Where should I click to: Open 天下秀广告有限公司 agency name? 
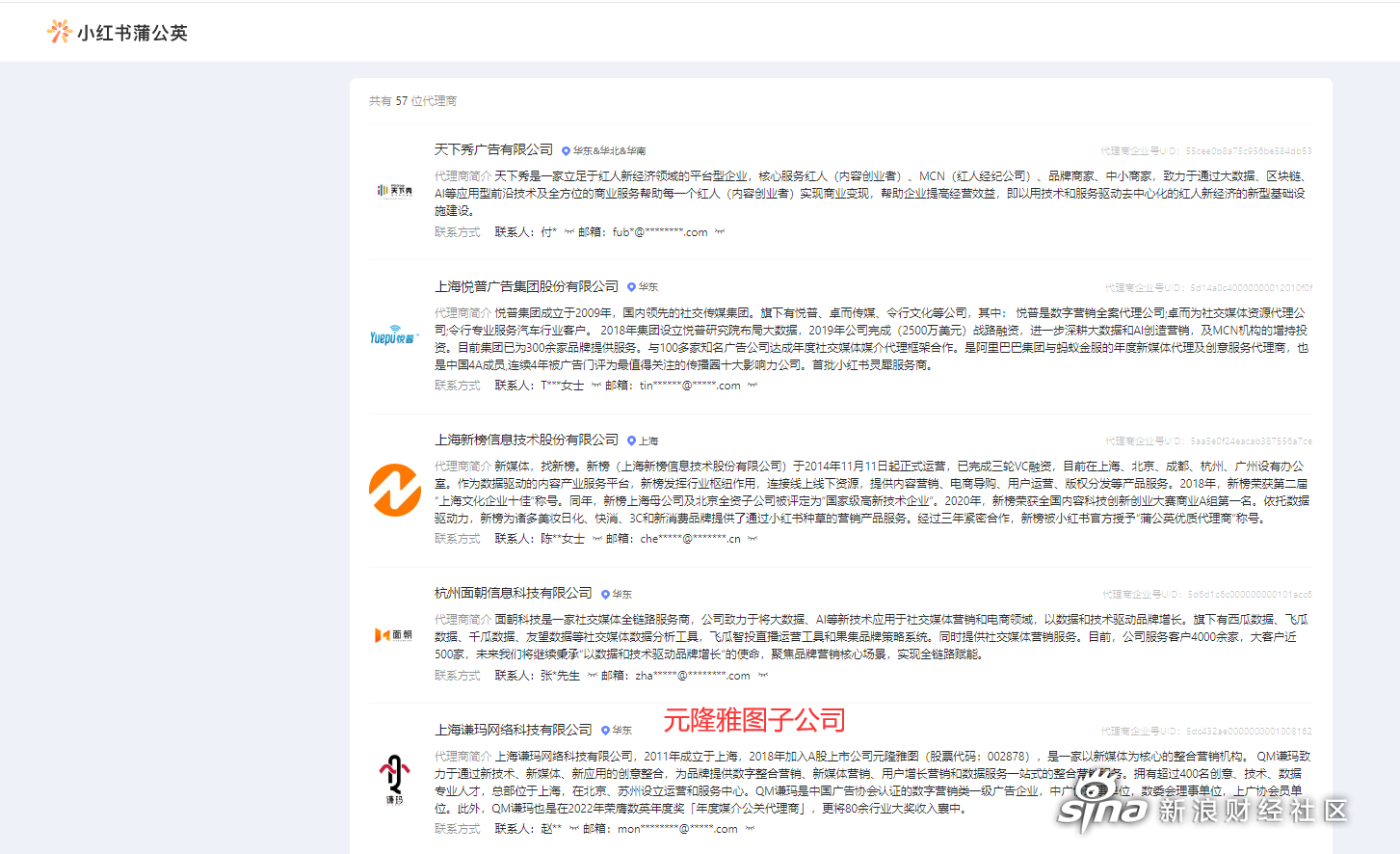[493, 149]
